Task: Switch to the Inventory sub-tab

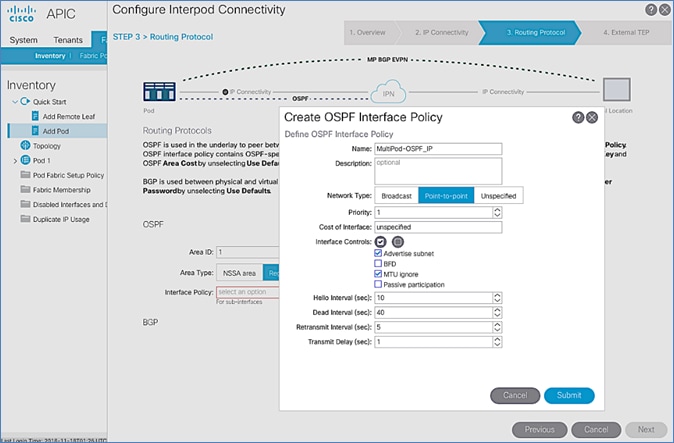Action: [50, 56]
